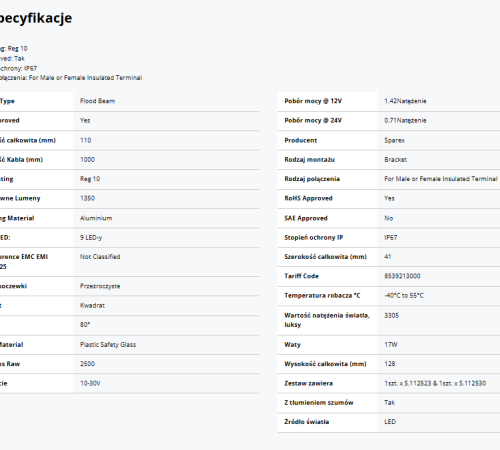
Task: Click the 'Reg 10' table value
Action: [90, 179]
